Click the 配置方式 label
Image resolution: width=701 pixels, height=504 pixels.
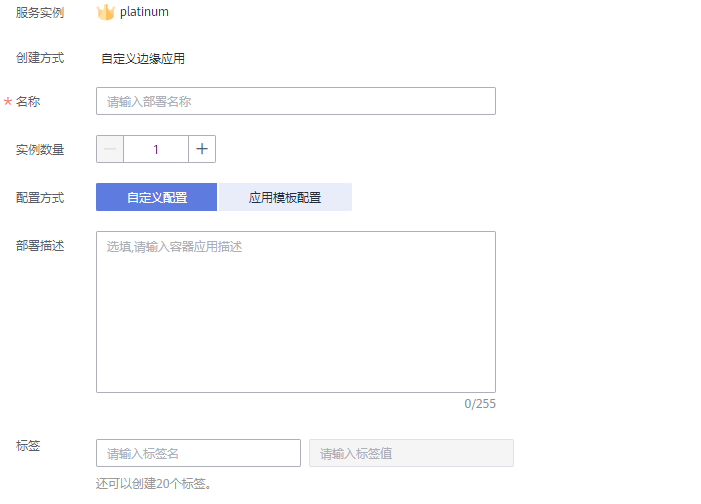click(x=40, y=197)
